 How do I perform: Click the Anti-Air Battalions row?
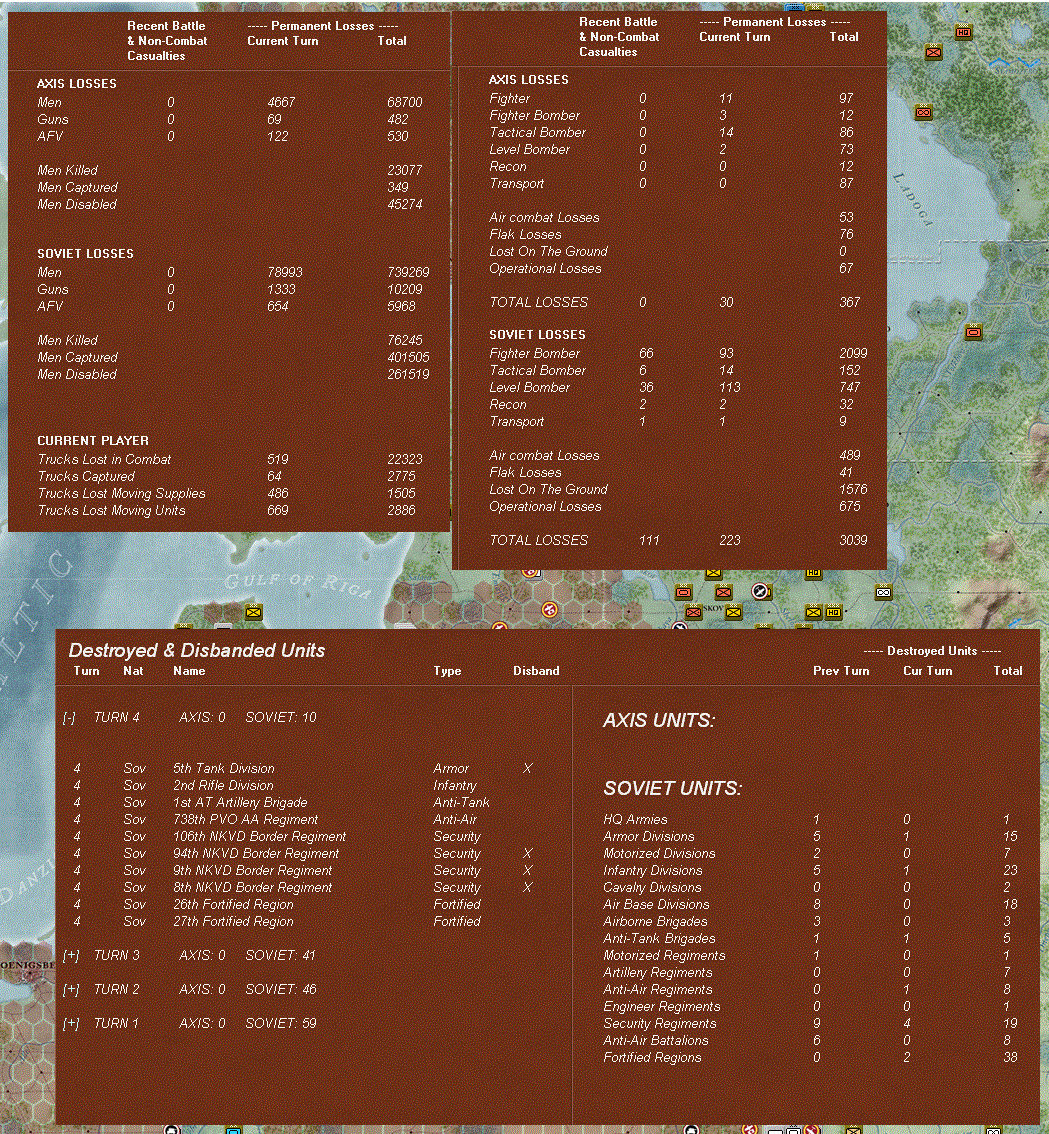[x=810, y=1041]
